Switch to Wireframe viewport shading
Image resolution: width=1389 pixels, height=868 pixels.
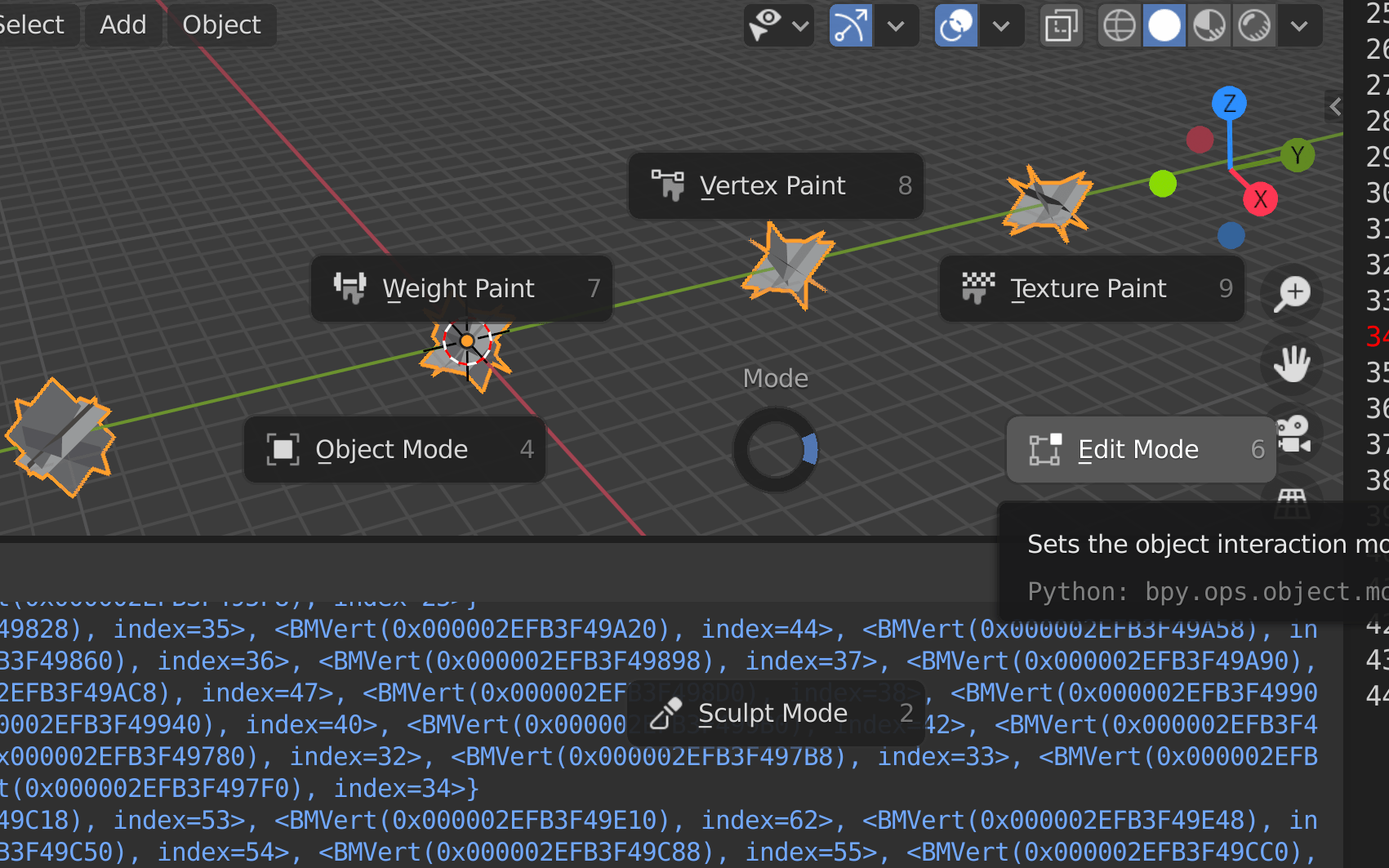[1118, 25]
